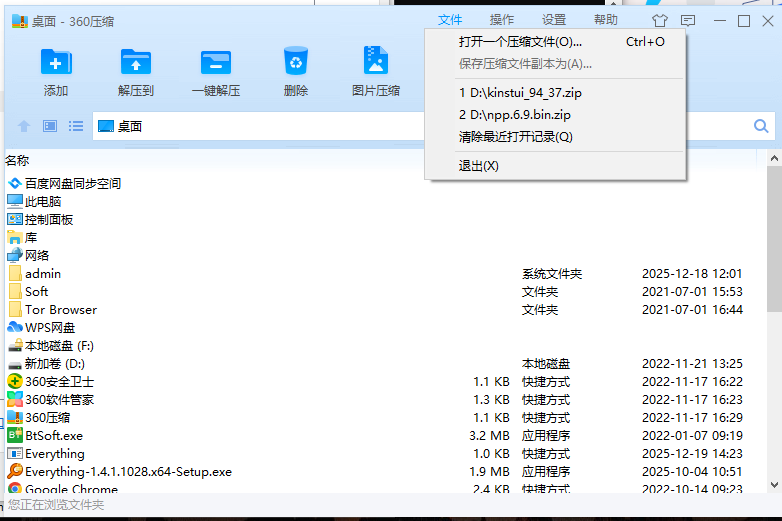Click the search magnifier icon
This screenshot has width=782, height=521.
761,126
